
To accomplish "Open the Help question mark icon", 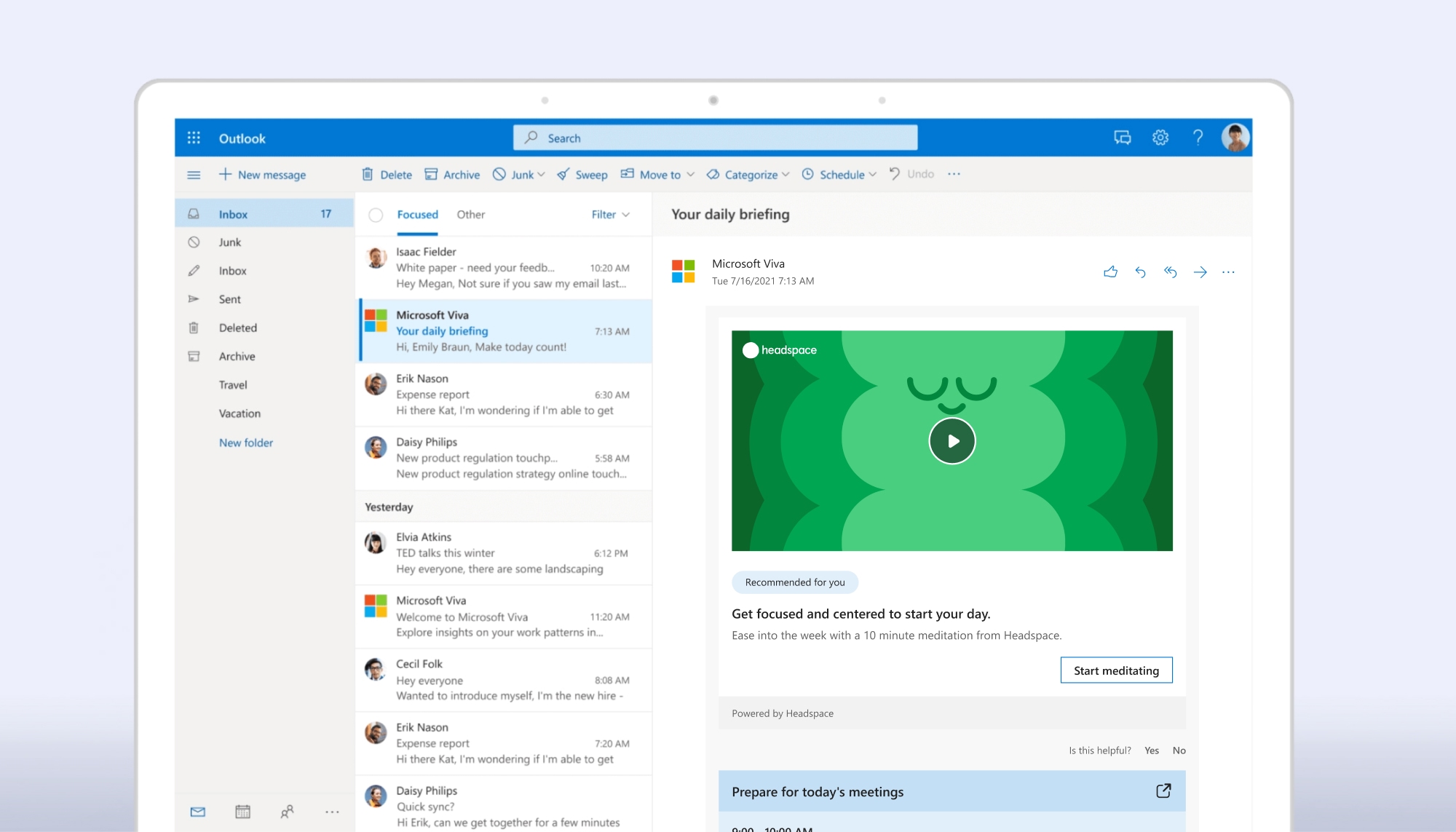I will 1198,138.
